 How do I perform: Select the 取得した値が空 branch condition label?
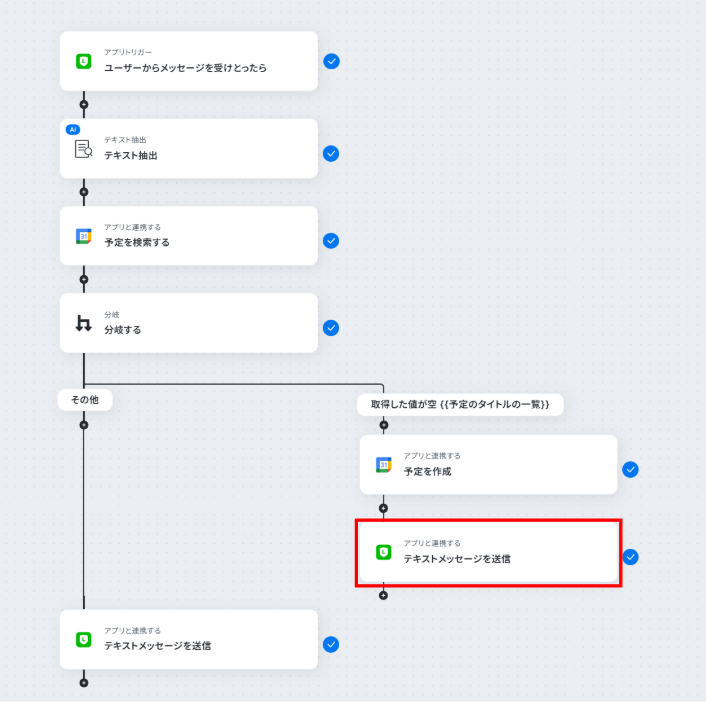[460, 404]
